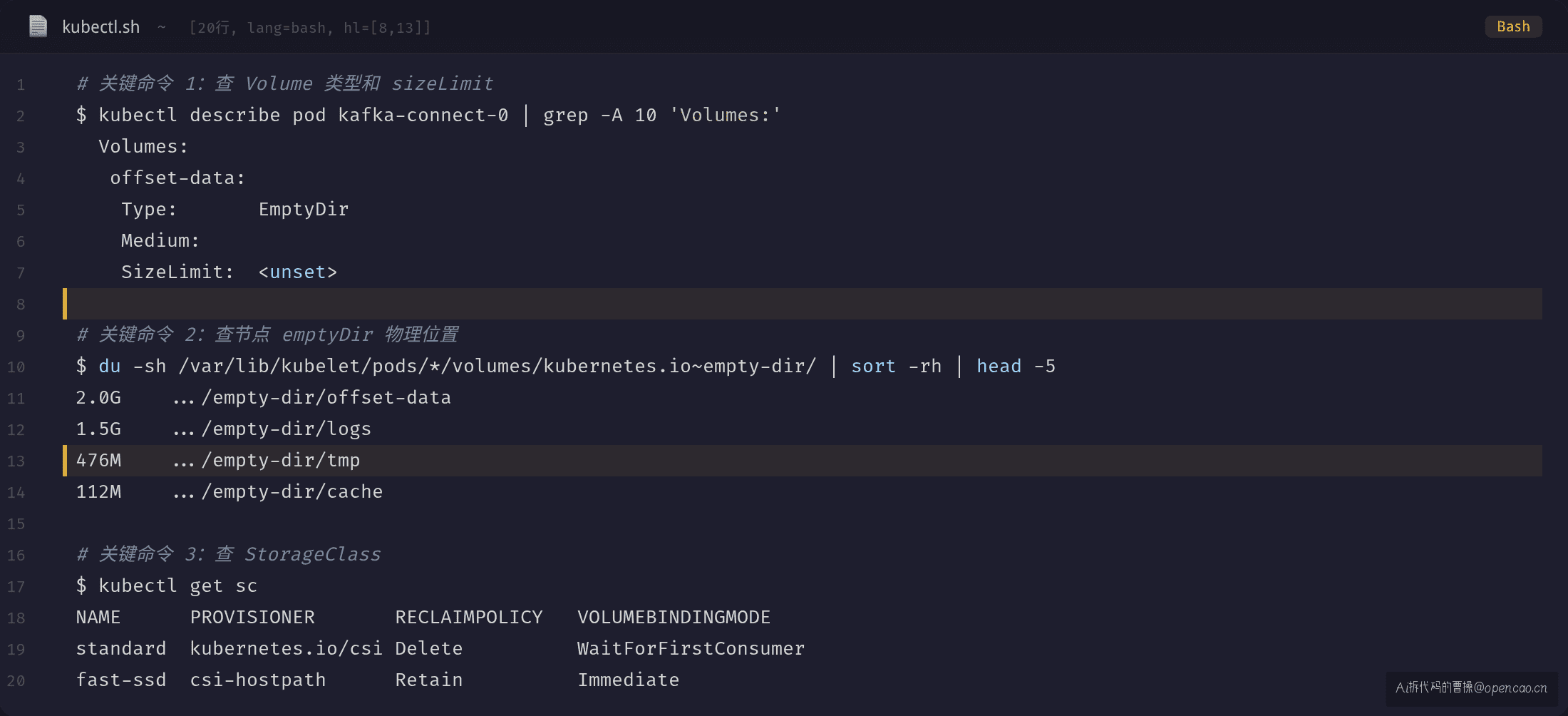
Task: Click the du keyword in line 10
Action: point(110,367)
